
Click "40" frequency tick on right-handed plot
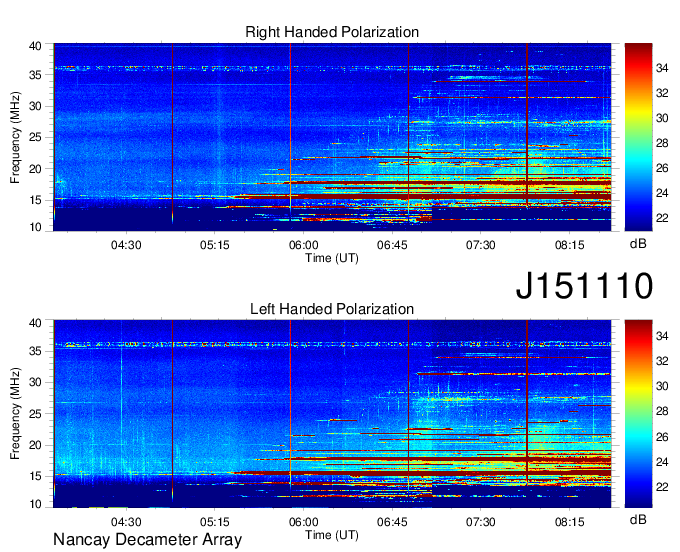pos(36,46)
